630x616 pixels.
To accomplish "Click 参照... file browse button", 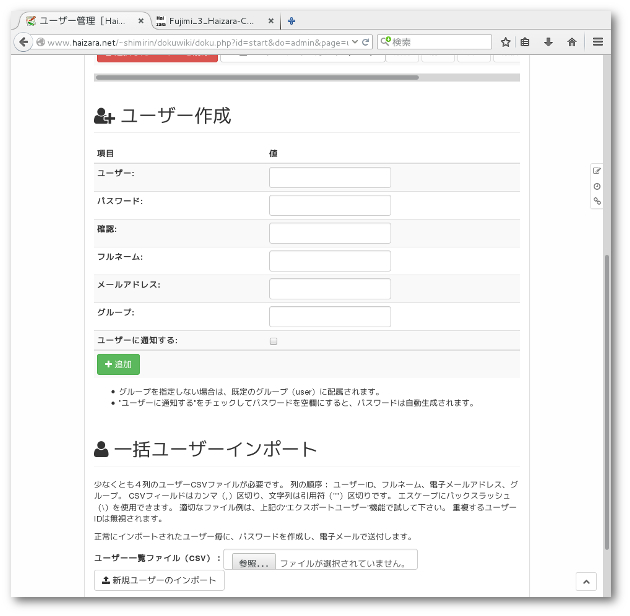I will (x=248, y=562).
